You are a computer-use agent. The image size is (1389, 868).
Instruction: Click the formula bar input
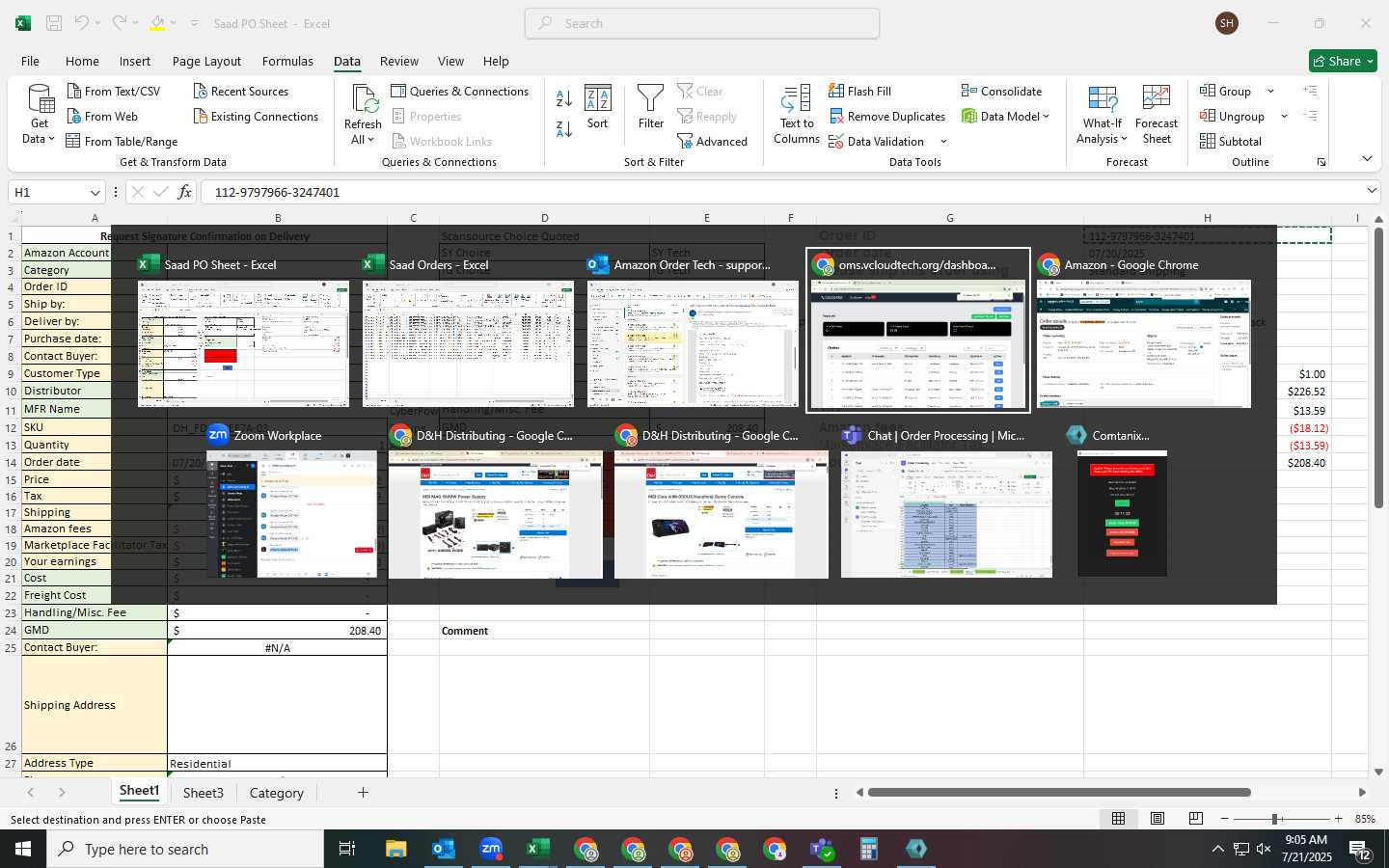781,192
